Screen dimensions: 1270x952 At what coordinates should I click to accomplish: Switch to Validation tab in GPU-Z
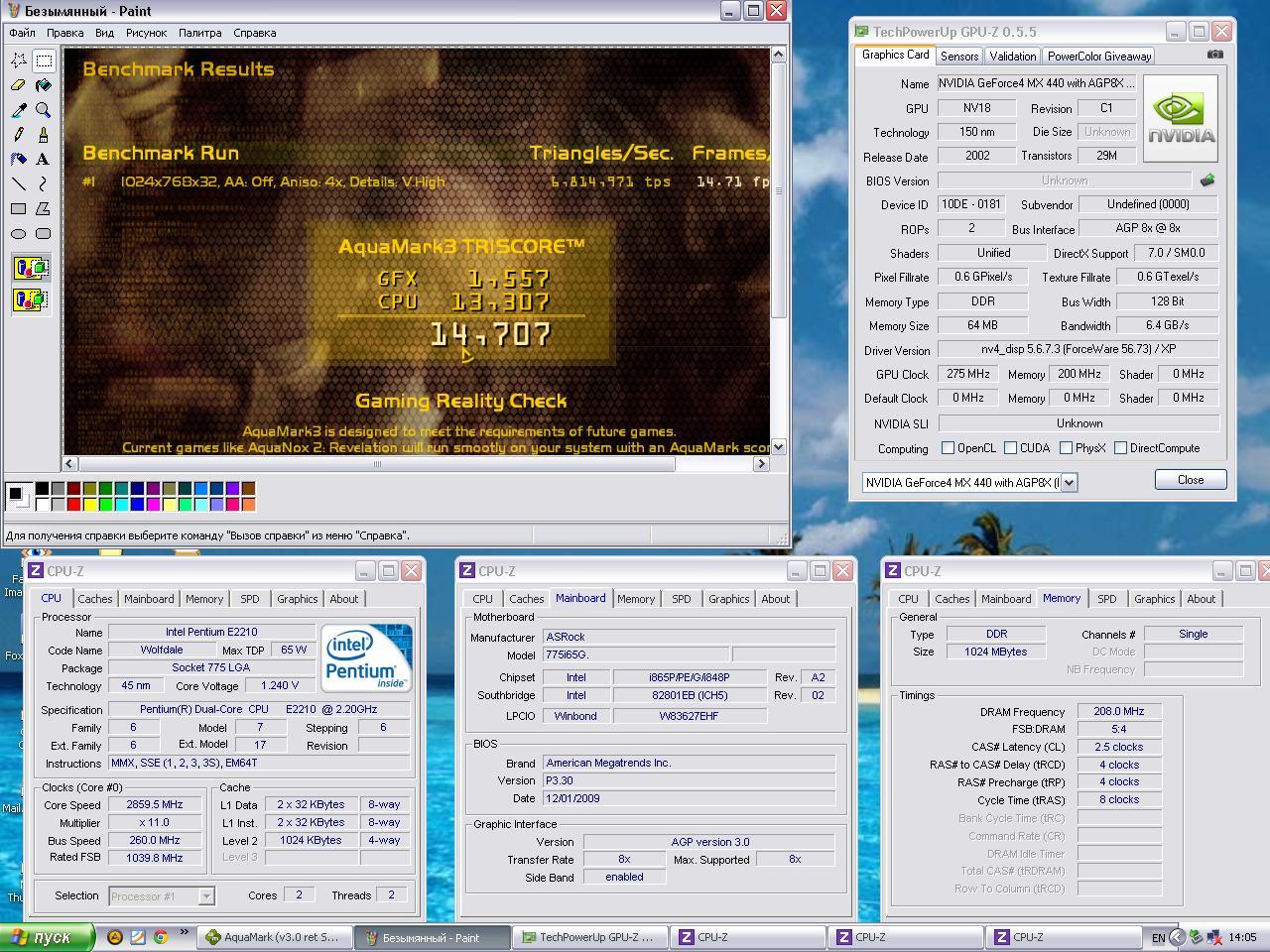click(1013, 57)
